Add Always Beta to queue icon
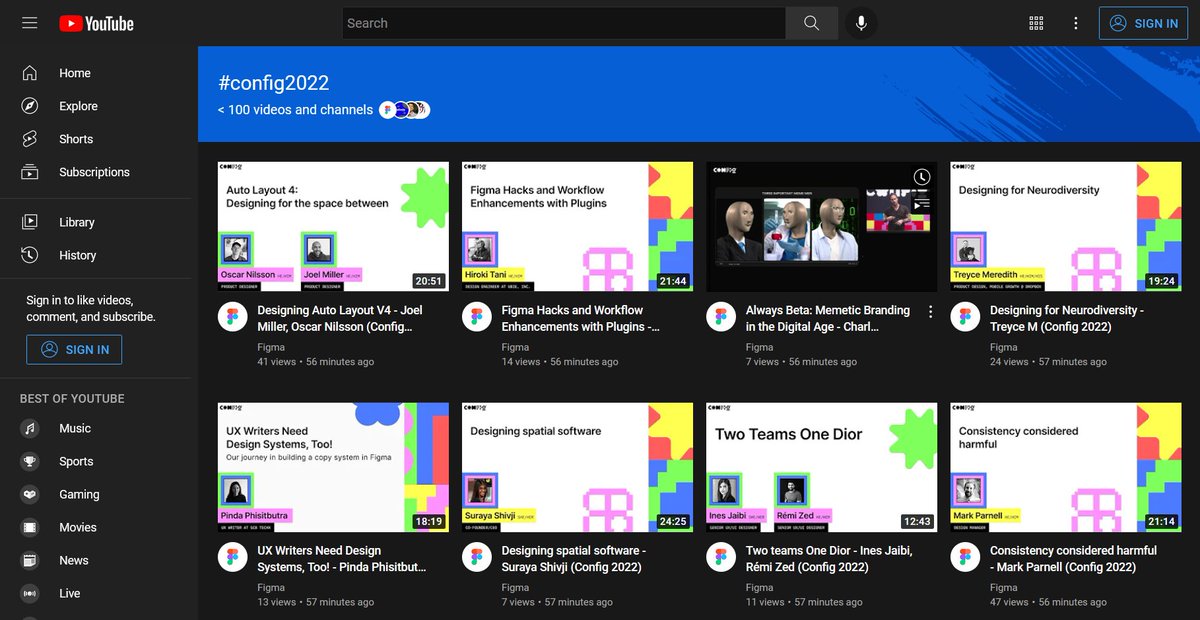 click(x=921, y=204)
